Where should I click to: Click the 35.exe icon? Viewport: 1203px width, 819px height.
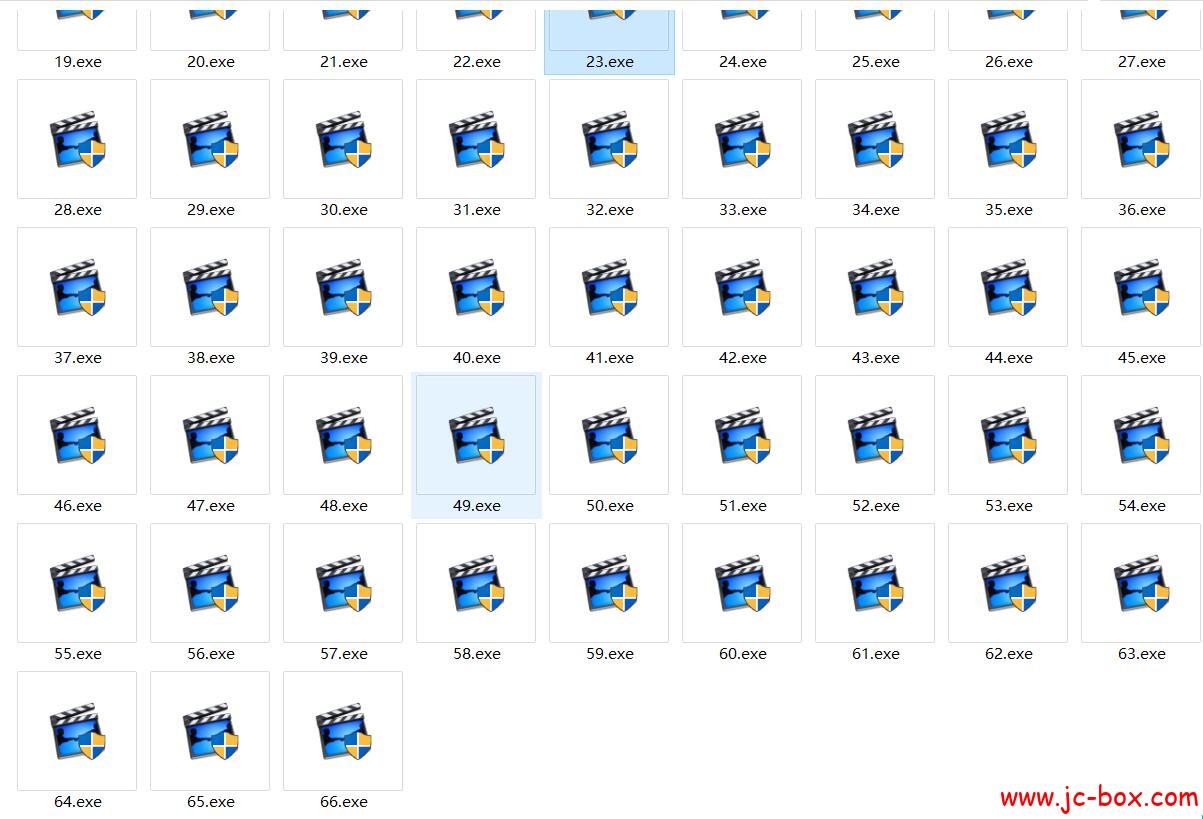point(1009,139)
